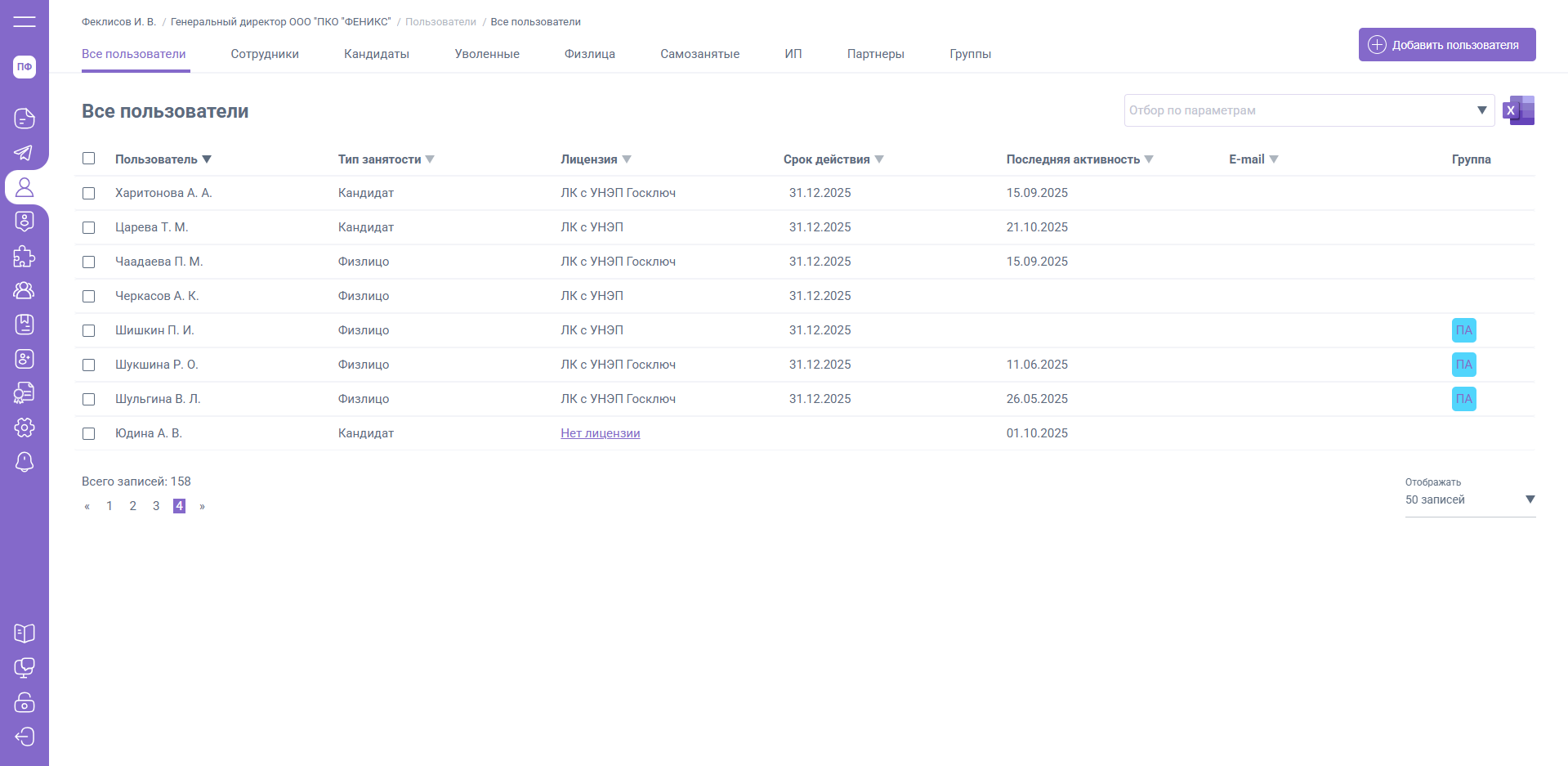The width and height of the screenshot is (1568, 766).
Task: Click the logout icon at sidebar bottom
Action: point(25,737)
